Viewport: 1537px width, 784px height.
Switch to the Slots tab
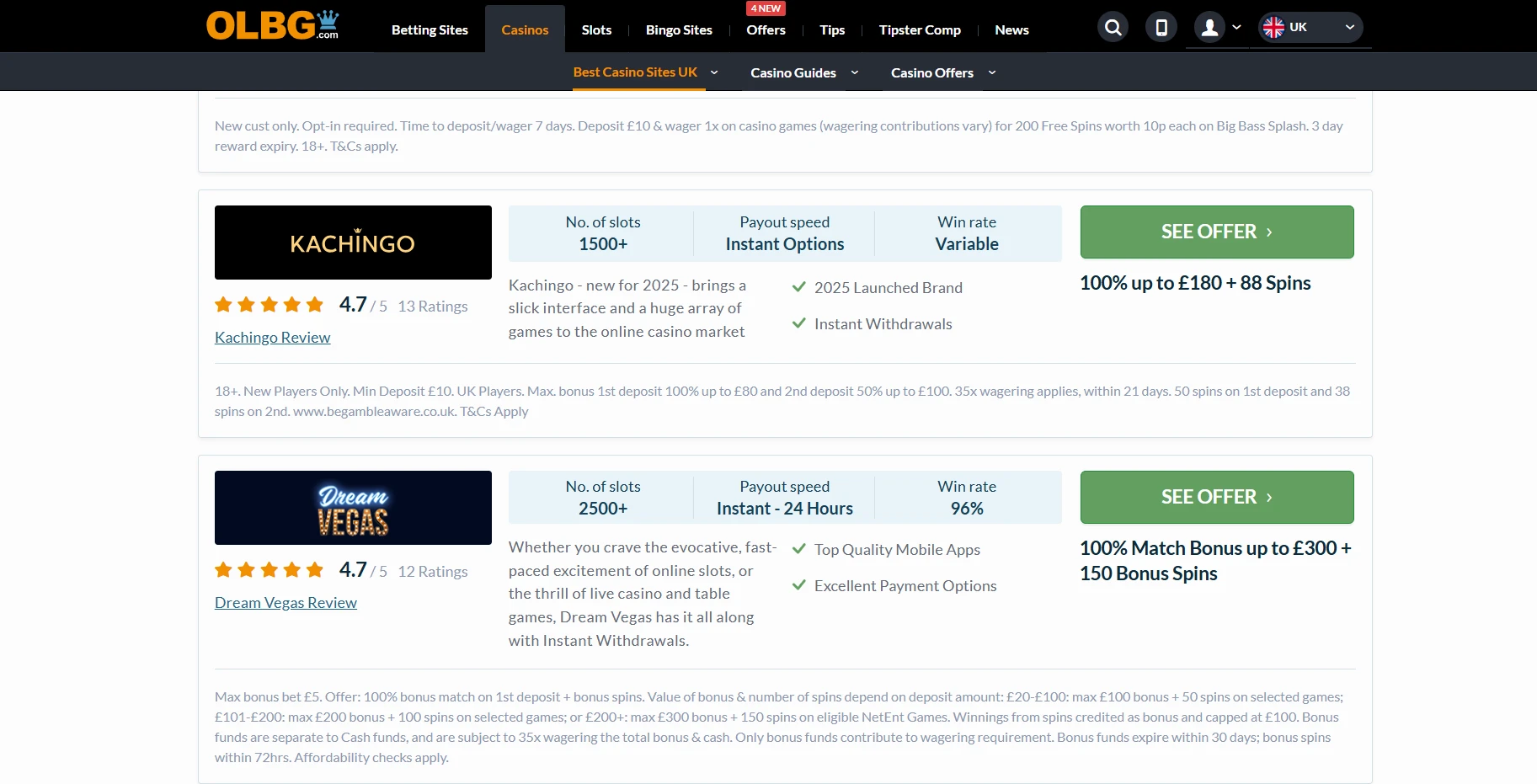[596, 30]
